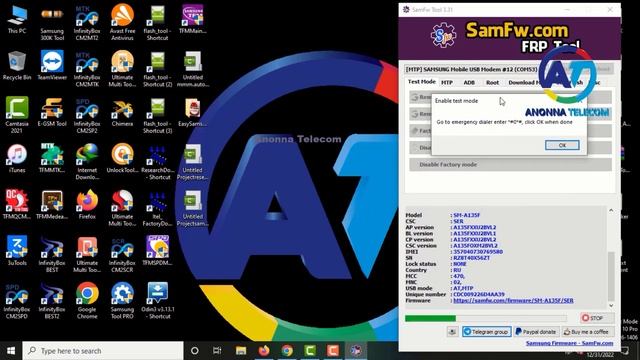The width and height of the screenshot is (640, 360).
Task: Switch to Root tab
Action: tap(492, 82)
